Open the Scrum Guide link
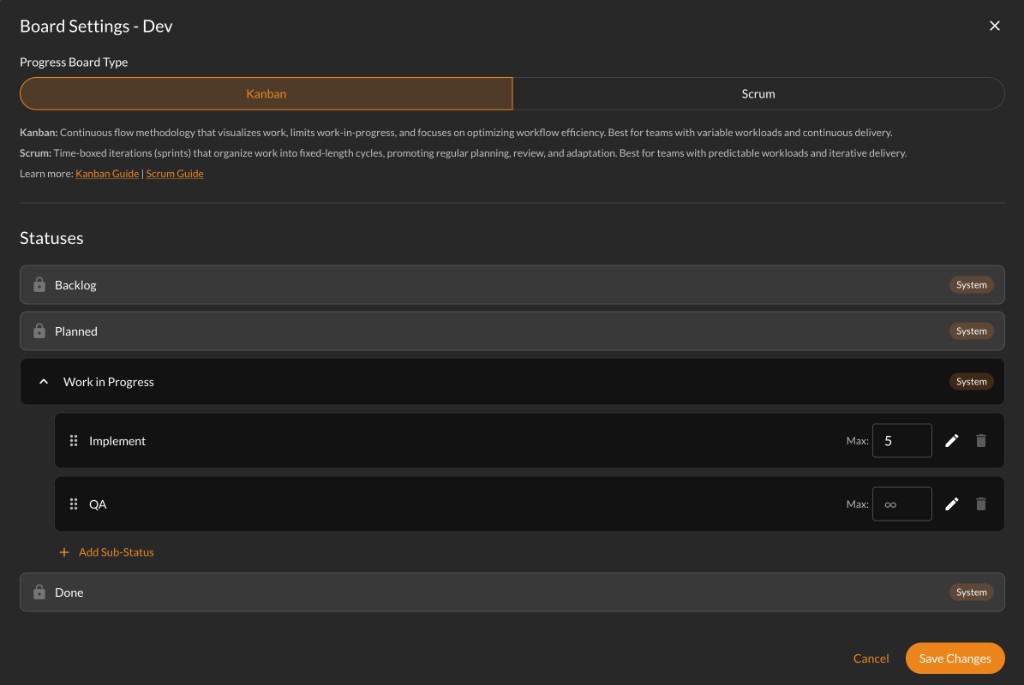The width and height of the screenshot is (1024, 685). click(174, 174)
